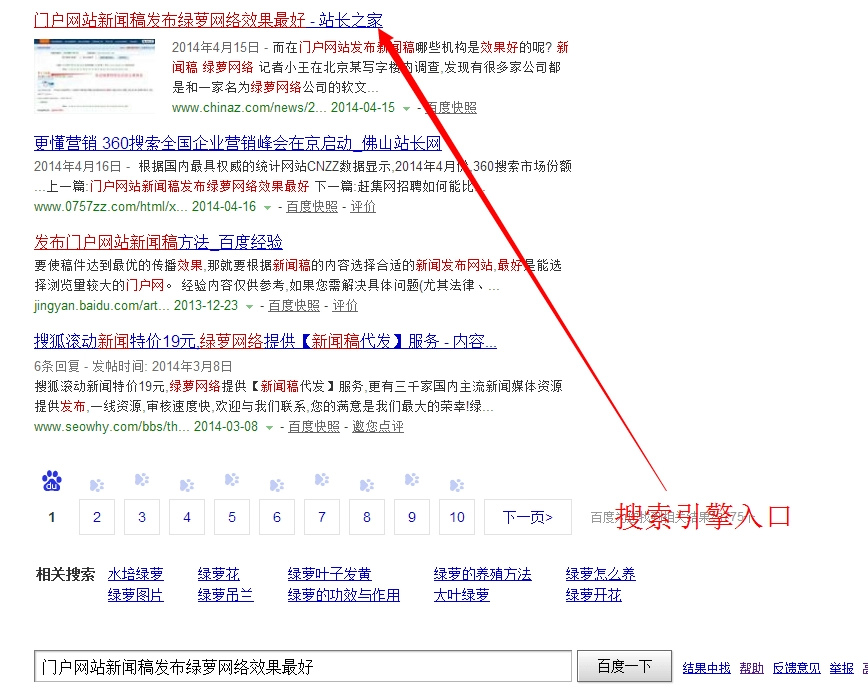Open related search 绿萝叶子发黄
The width and height of the screenshot is (868, 693).
(329, 574)
